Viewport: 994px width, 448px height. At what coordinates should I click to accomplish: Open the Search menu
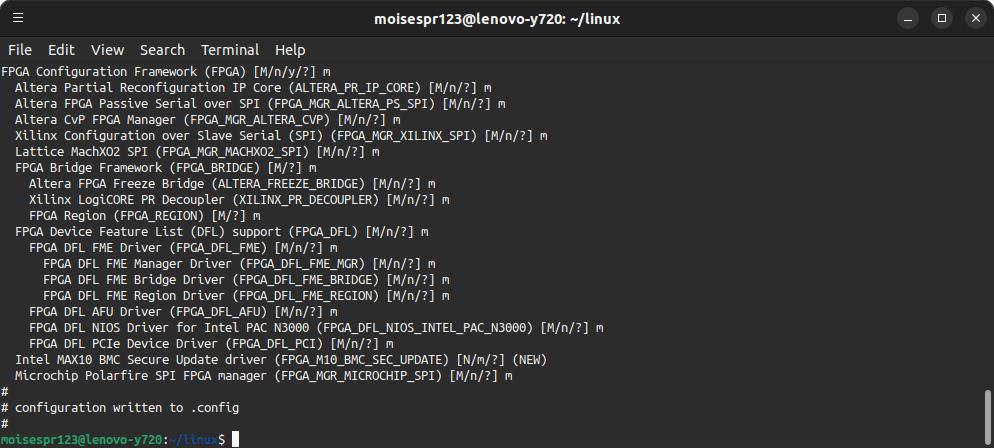(162, 50)
